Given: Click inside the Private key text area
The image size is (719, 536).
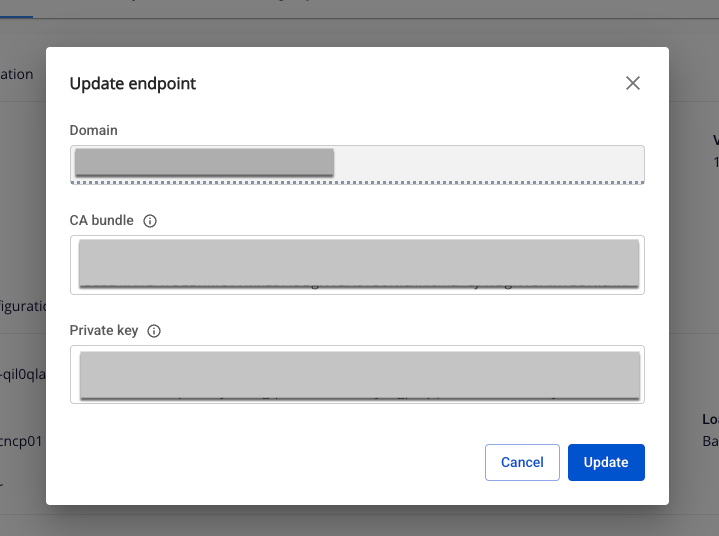Looking at the screenshot, I should 357,374.
